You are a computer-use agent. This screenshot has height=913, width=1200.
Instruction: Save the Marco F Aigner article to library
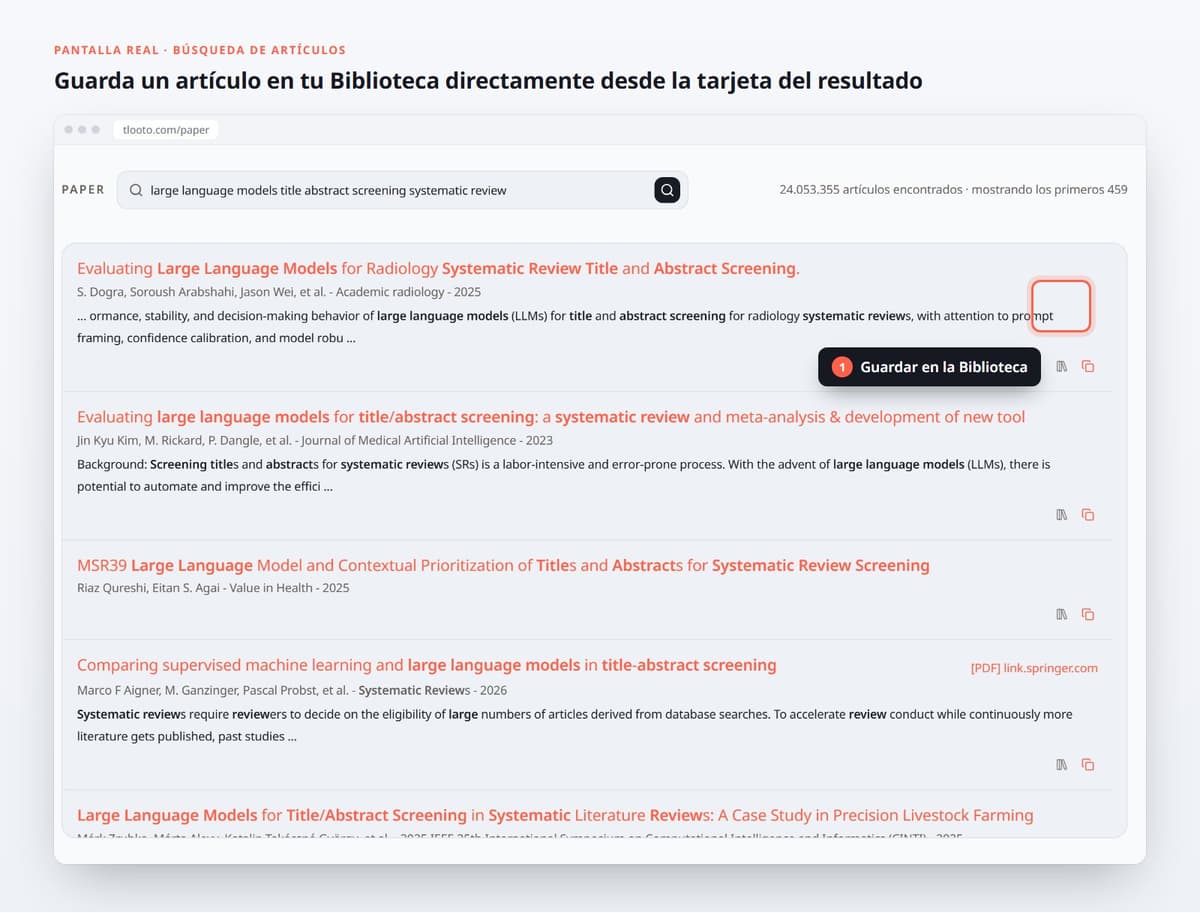coord(1062,765)
